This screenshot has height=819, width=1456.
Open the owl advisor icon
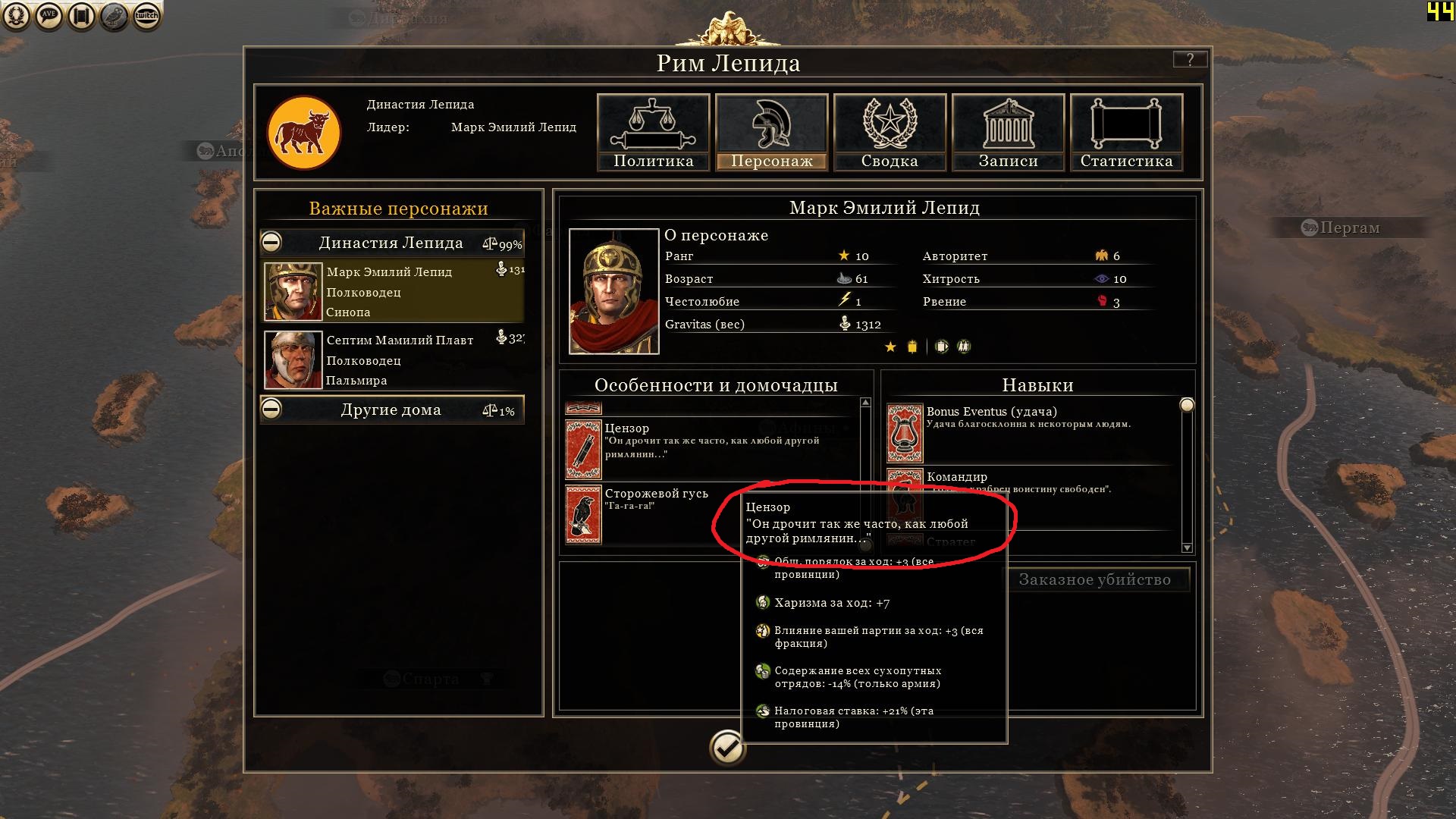pyautogui.click(x=114, y=16)
